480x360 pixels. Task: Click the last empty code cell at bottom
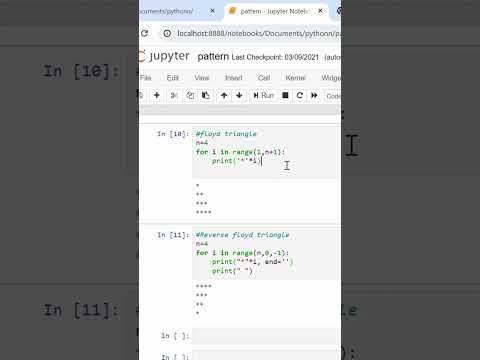[266, 355]
